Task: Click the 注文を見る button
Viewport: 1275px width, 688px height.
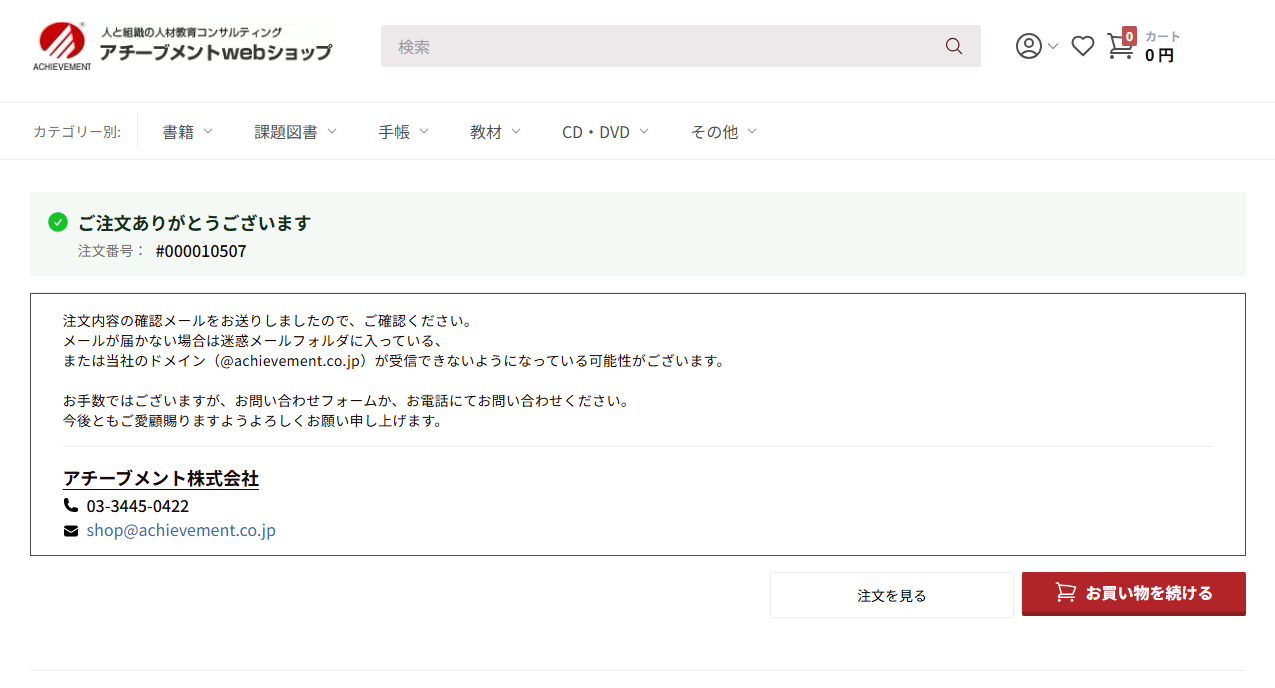Action: 892,595
